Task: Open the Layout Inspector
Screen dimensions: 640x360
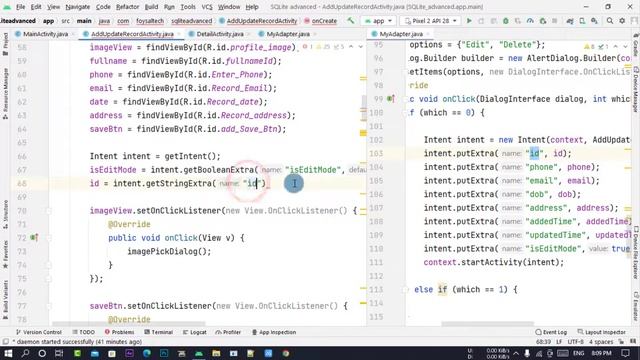Action: [602, 332]
